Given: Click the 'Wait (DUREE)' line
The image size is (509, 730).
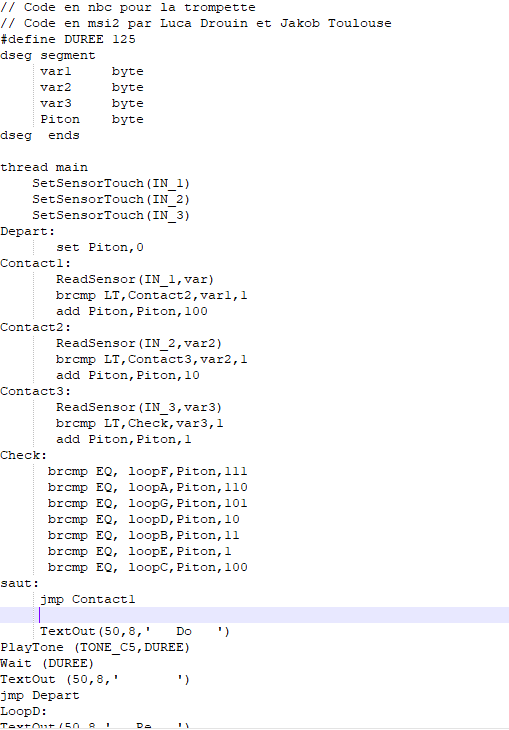Looking at the screenshot, I should [47, 663].
